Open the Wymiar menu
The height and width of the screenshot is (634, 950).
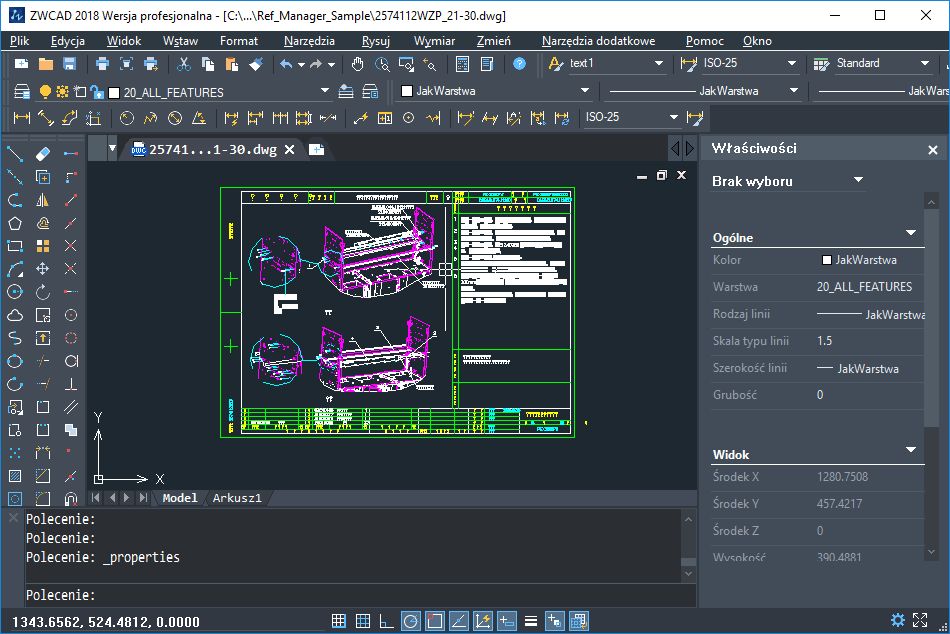click(x=434, y=41)
